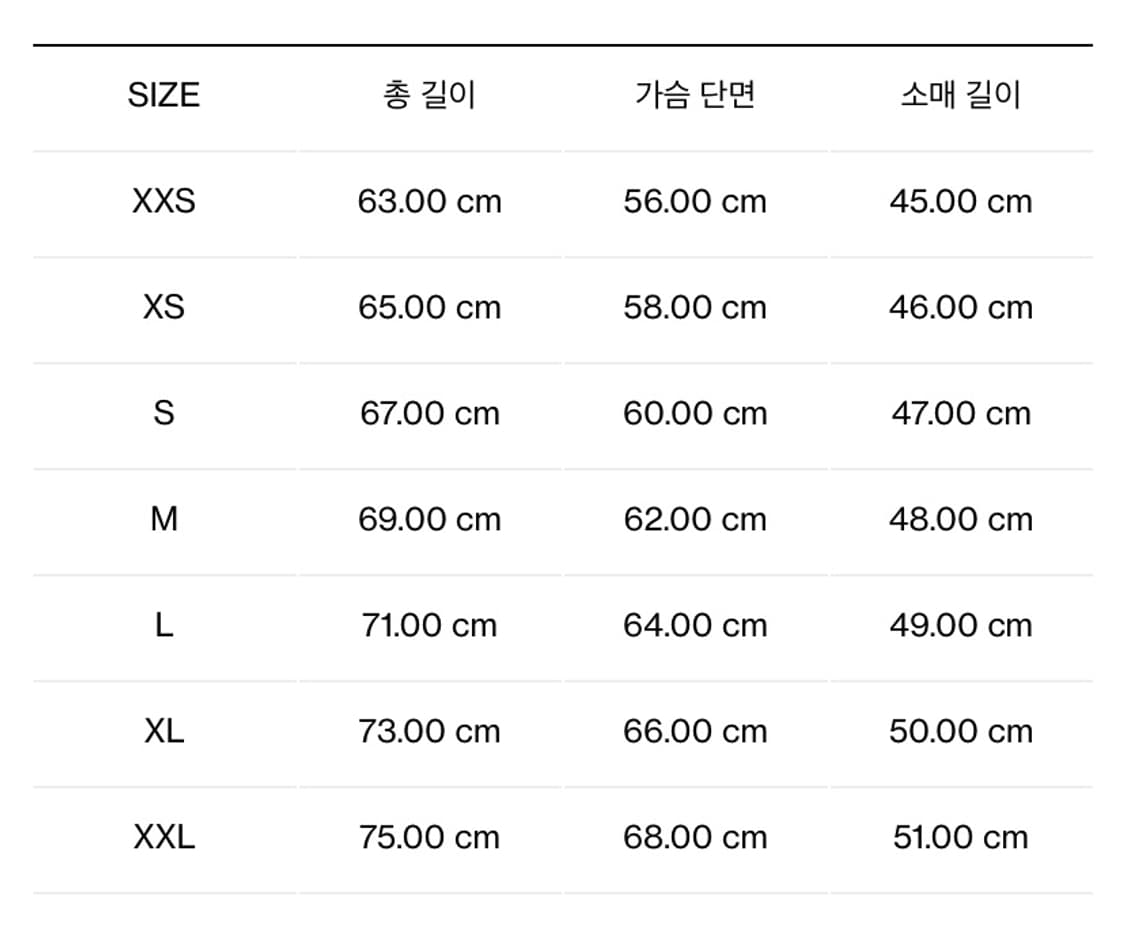Image resolution: width=1125 pixels, height=938 pixels.
Task: Click the 68.00 cm chest width cell
Action: [695, 837]
